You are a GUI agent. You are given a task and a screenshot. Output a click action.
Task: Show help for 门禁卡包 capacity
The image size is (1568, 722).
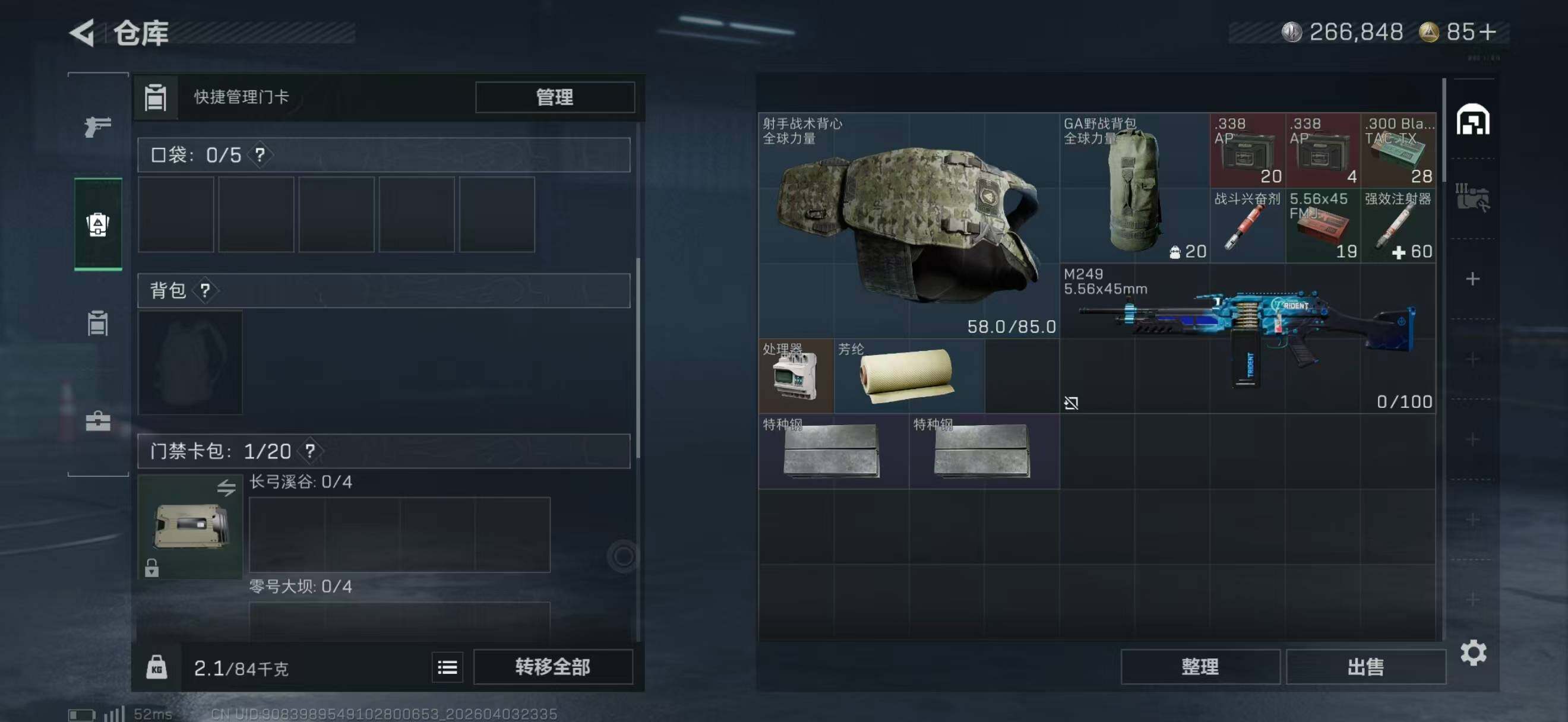pyautogui.click(x=311, y=451)
